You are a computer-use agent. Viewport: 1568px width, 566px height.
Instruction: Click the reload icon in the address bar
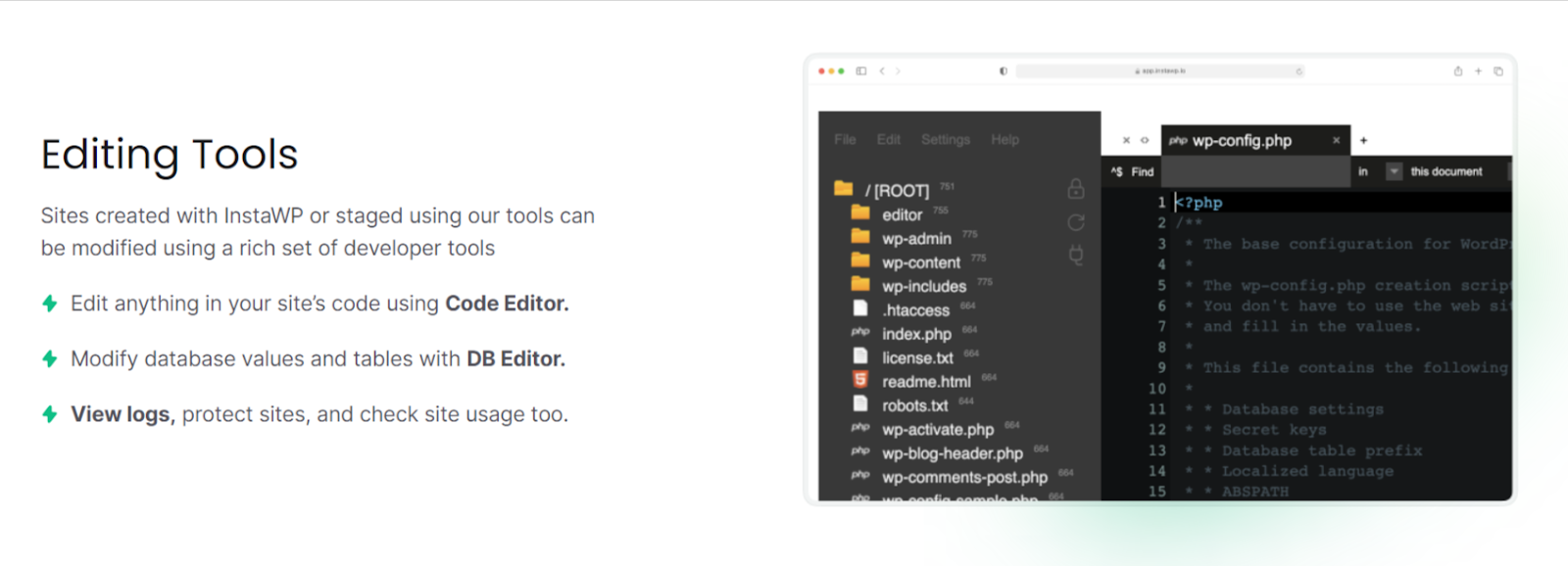[1299, 71]
